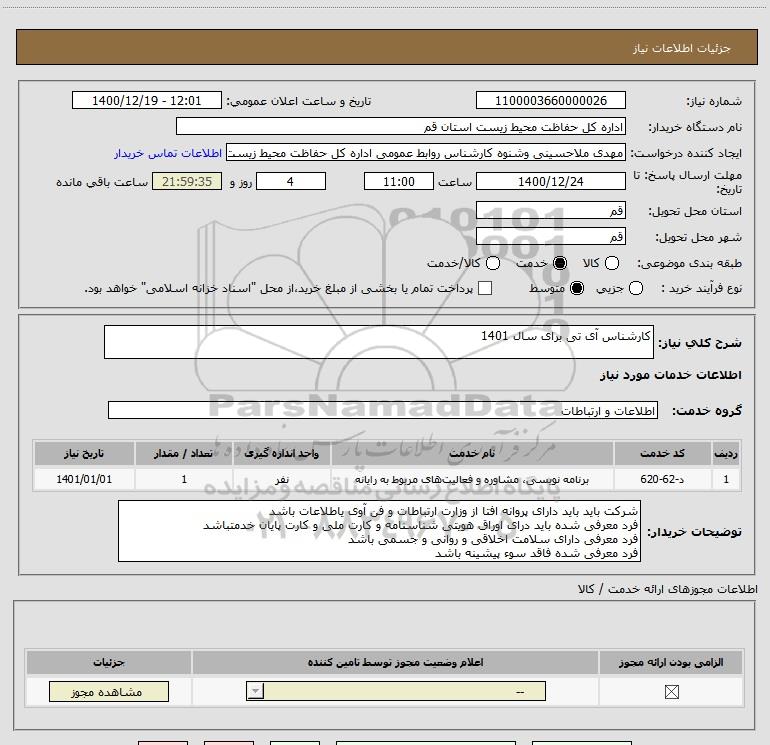Click the need number field 1100003660000026
770x745 pixels.
point(550,100)
